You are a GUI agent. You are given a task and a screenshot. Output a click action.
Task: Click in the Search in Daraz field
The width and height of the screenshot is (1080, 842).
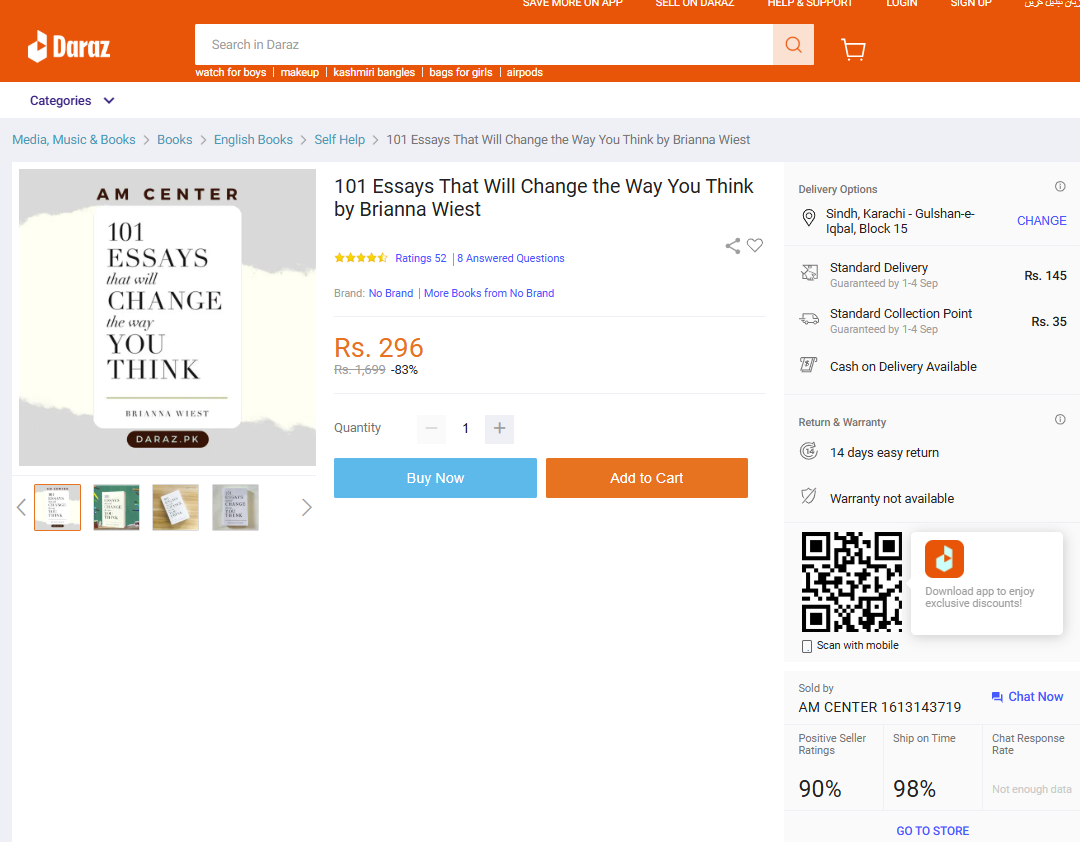[484, 45]
